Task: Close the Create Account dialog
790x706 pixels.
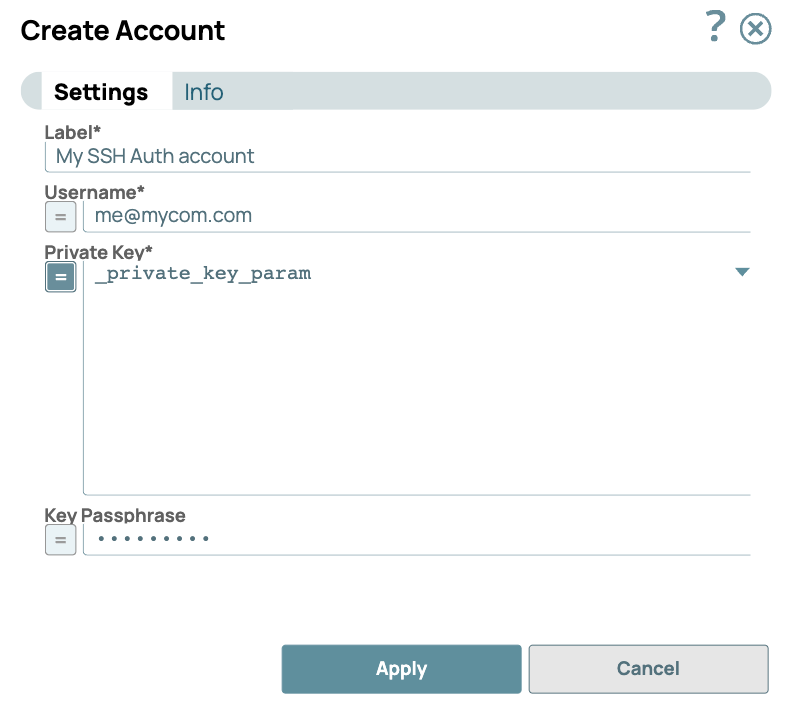Action: coord(755,29)
